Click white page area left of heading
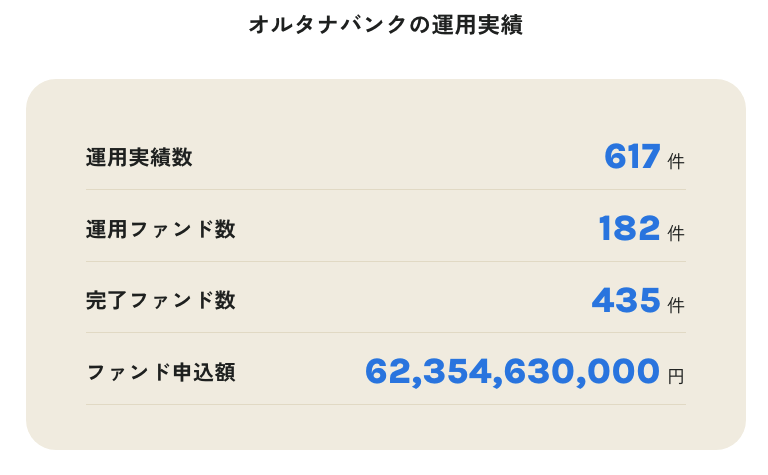Viewport: 768px width, 475px height. (120, 26)
